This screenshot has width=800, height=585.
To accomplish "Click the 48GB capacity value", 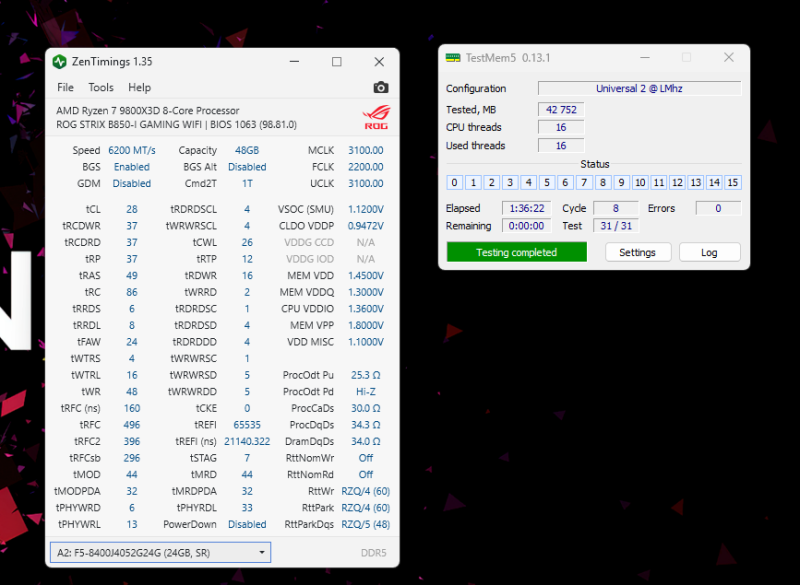I will click(x=247, y=150).
